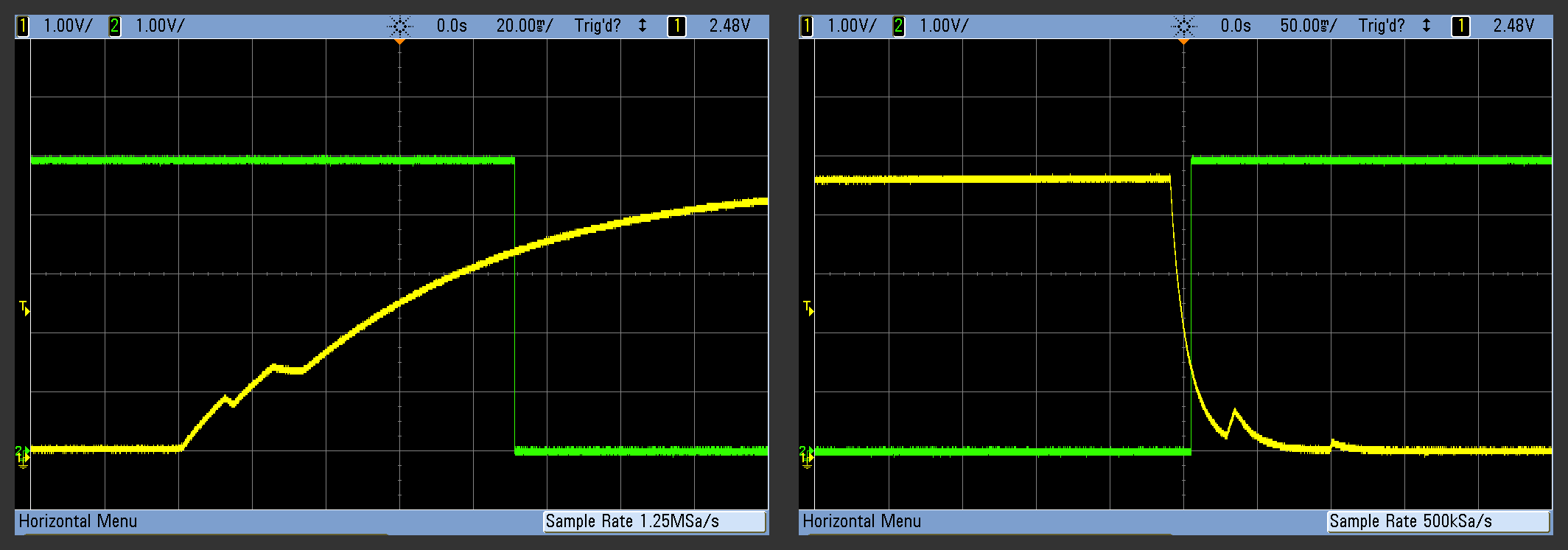The height and width of the screenshot is (550, 1568).
Task: Click the Sample Rate 500kSa/s box
Action: coord(1438,521)
